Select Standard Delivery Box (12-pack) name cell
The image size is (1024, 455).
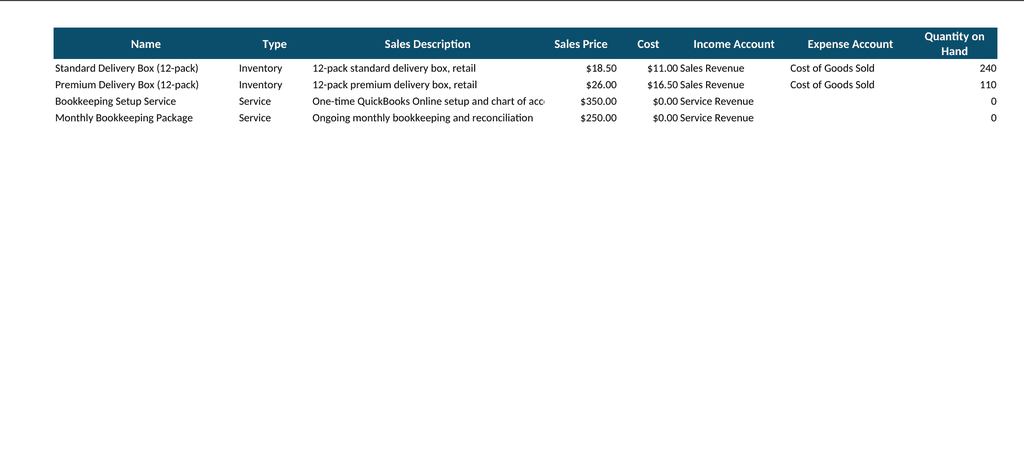click(127, 68)
